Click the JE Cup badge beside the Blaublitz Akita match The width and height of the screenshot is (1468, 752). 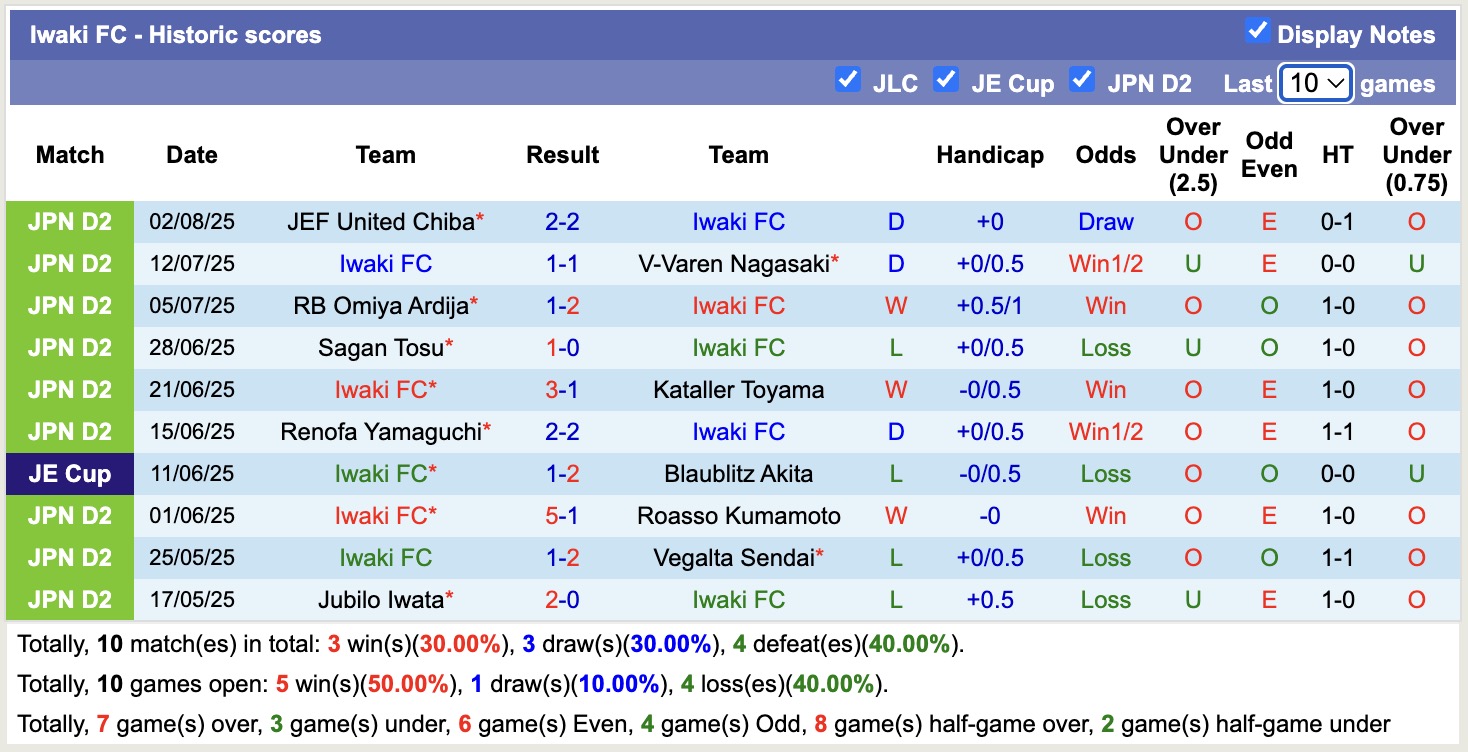click(x=69, y=473)
